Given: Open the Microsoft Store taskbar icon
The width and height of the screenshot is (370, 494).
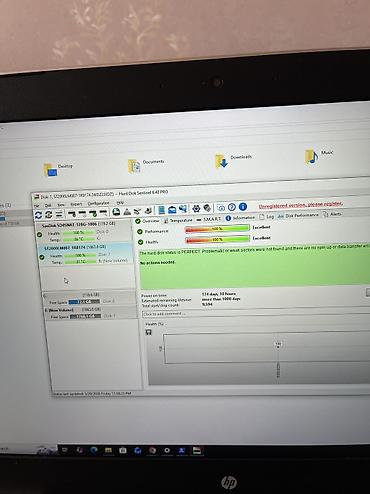Looking at the screenshot, I should coord(123,451).
